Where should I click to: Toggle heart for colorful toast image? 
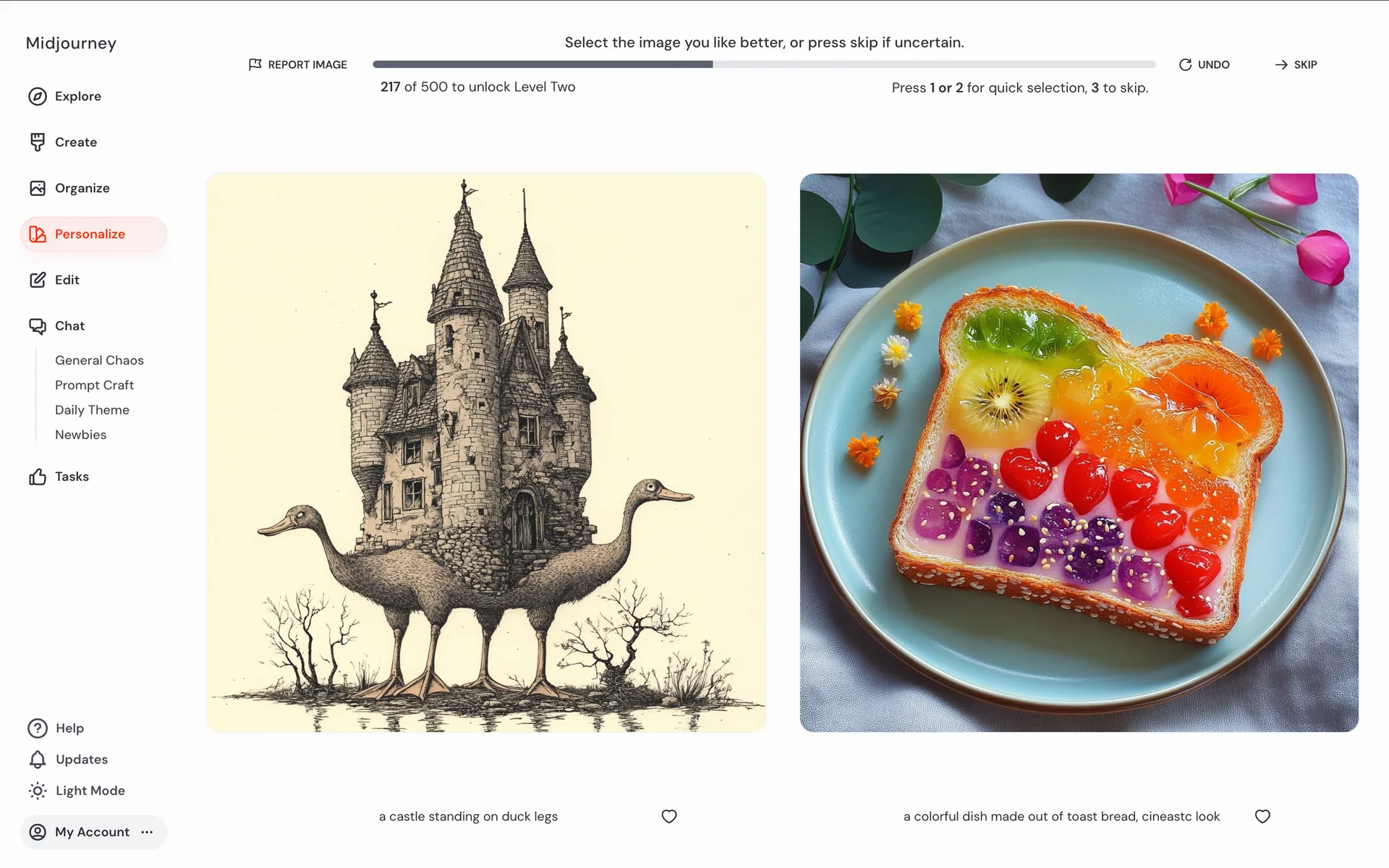1262,816
